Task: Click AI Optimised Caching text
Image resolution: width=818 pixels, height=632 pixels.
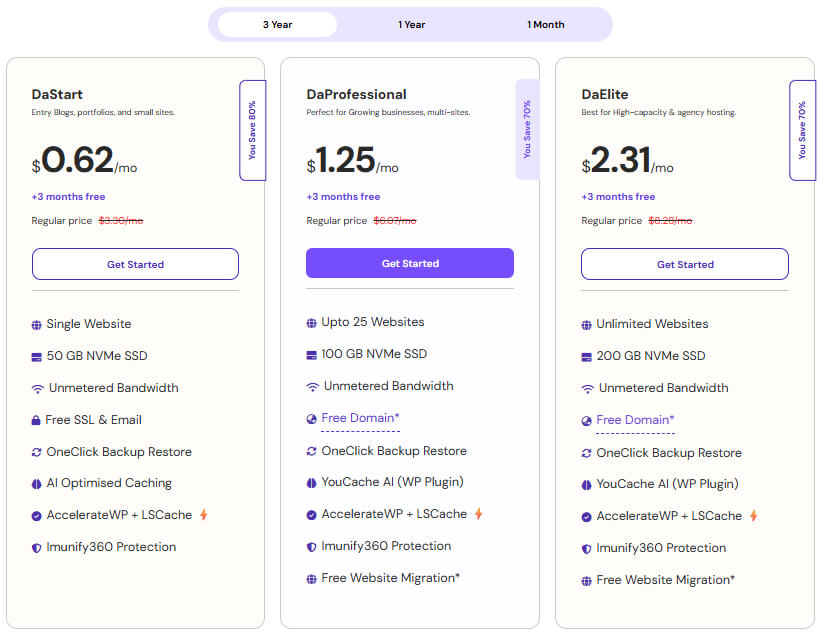Action: 109,483
